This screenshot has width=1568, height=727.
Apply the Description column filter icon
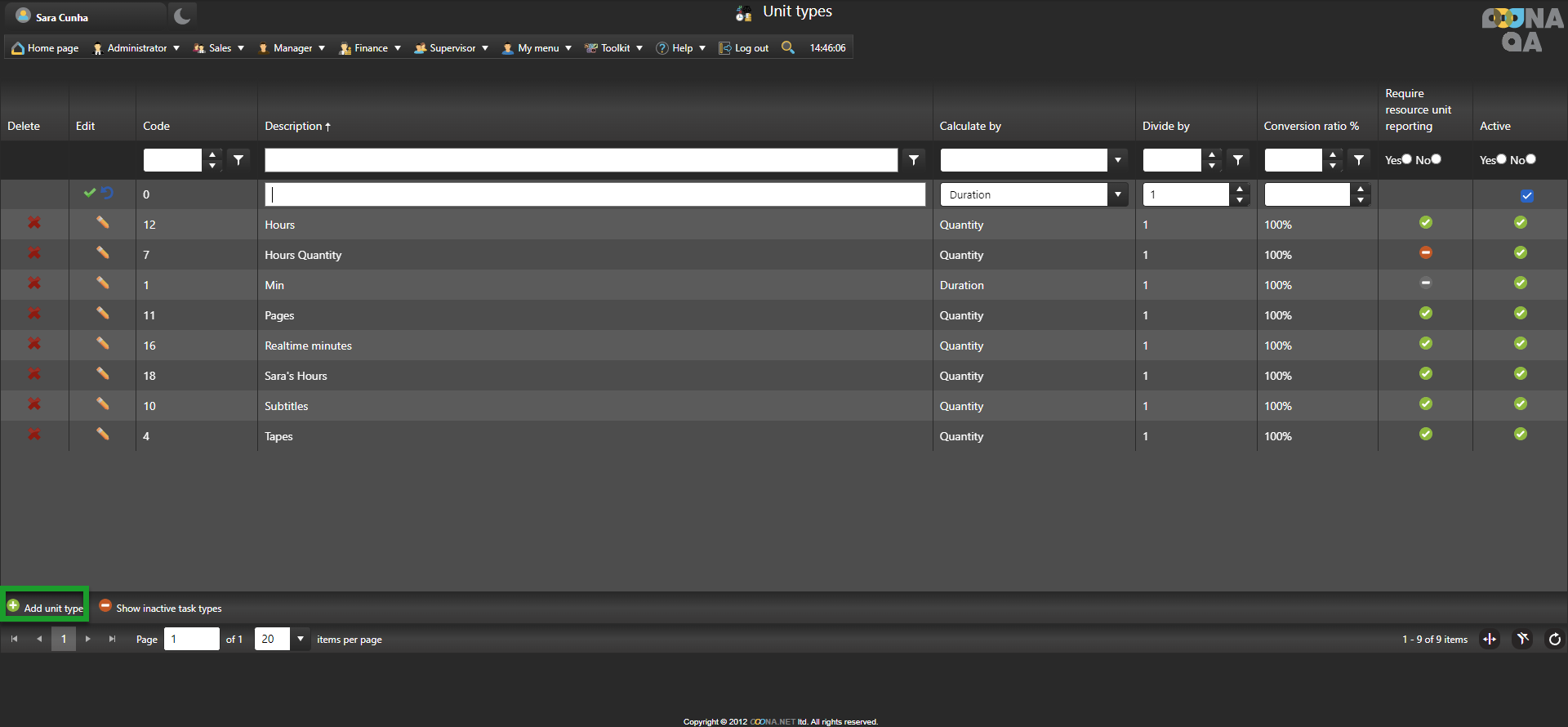click(914, 160)
